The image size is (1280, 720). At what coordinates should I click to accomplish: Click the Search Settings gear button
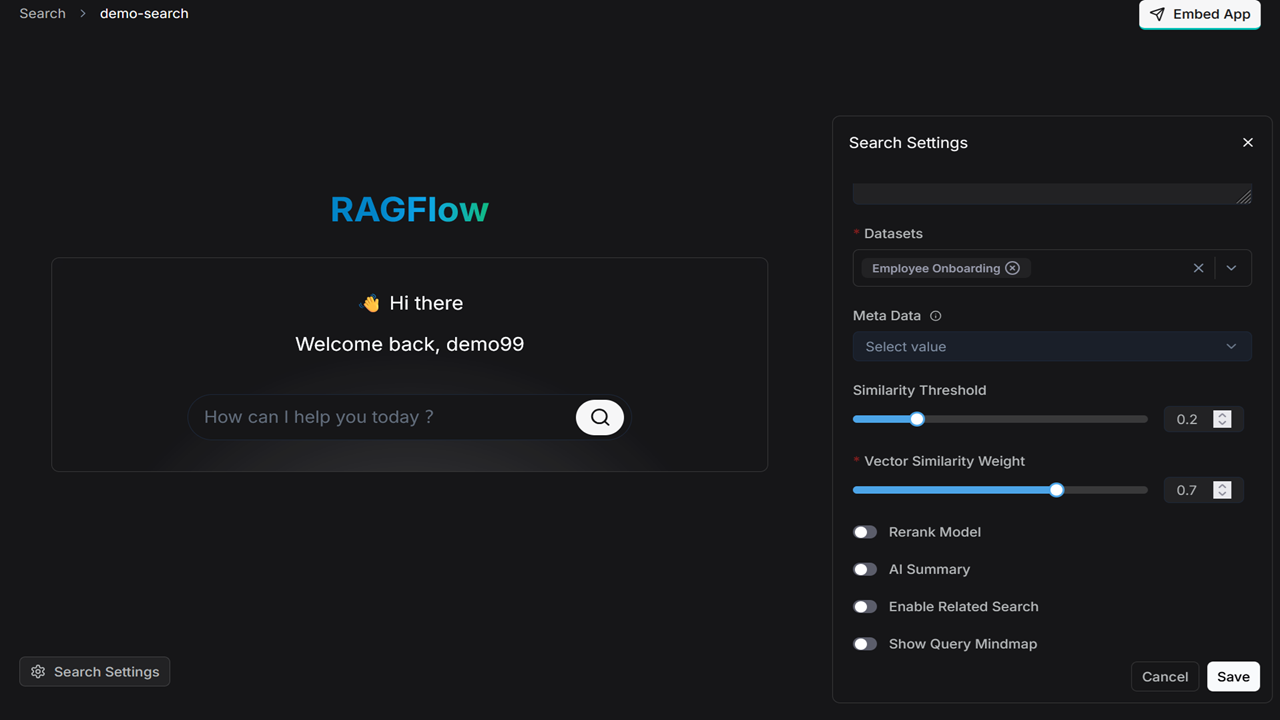click(95, 672)
